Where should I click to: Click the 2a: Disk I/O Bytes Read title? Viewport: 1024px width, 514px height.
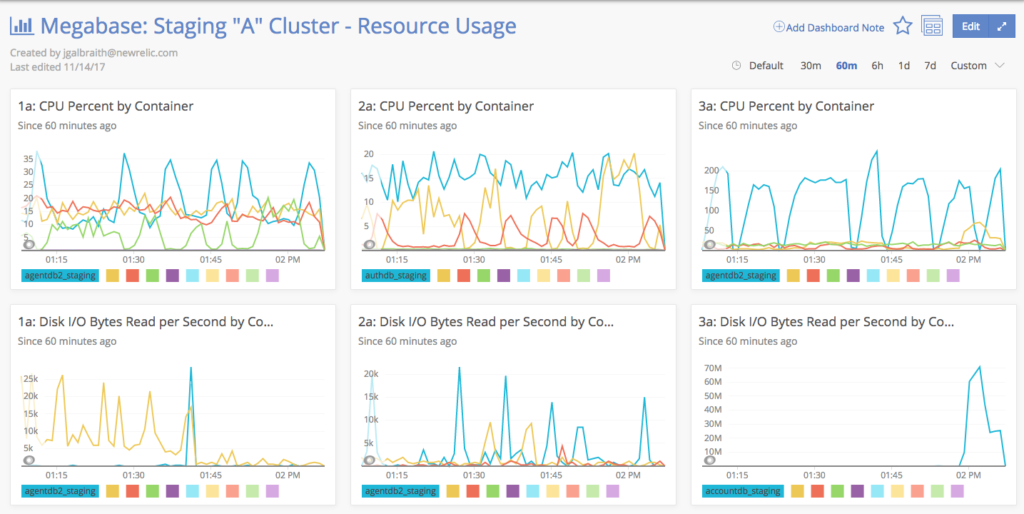[485, 321]
